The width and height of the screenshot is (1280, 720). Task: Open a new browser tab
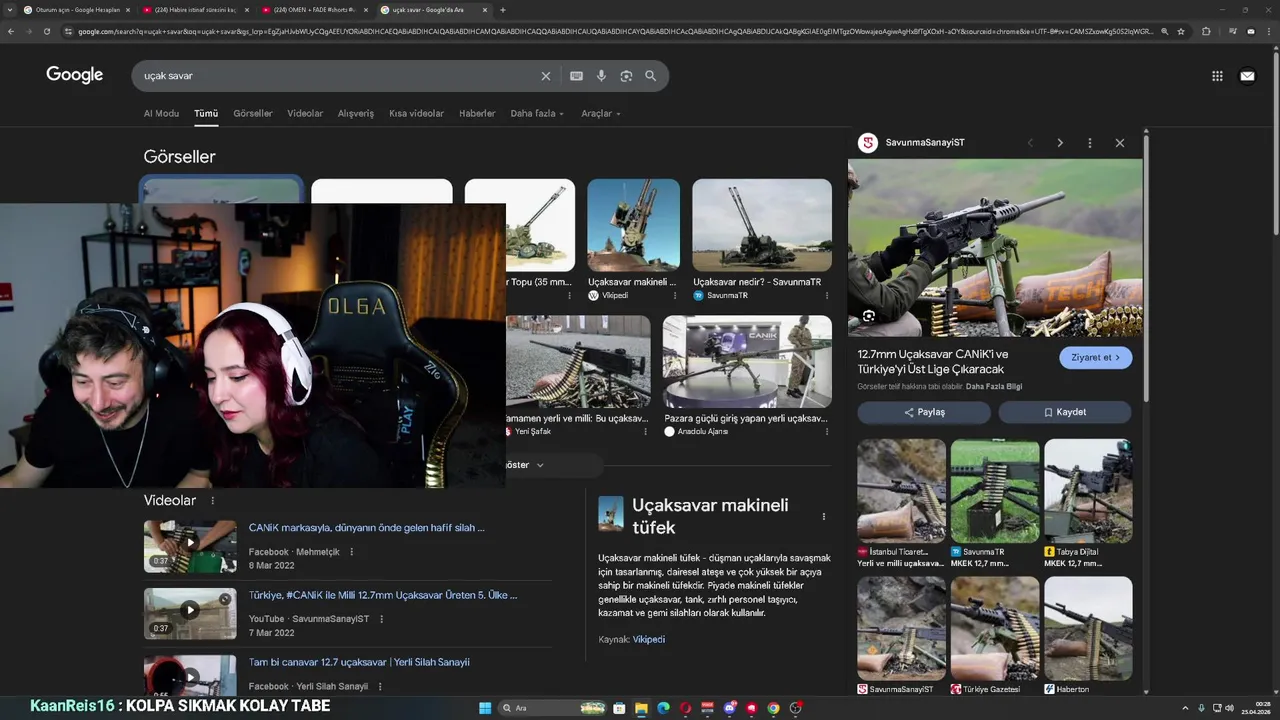(x=503, y=10)
